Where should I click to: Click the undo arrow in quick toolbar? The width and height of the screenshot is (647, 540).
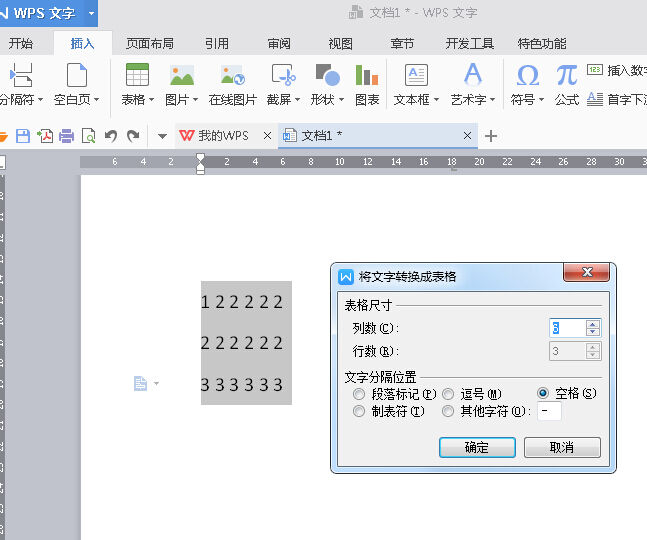pos(110,136)
